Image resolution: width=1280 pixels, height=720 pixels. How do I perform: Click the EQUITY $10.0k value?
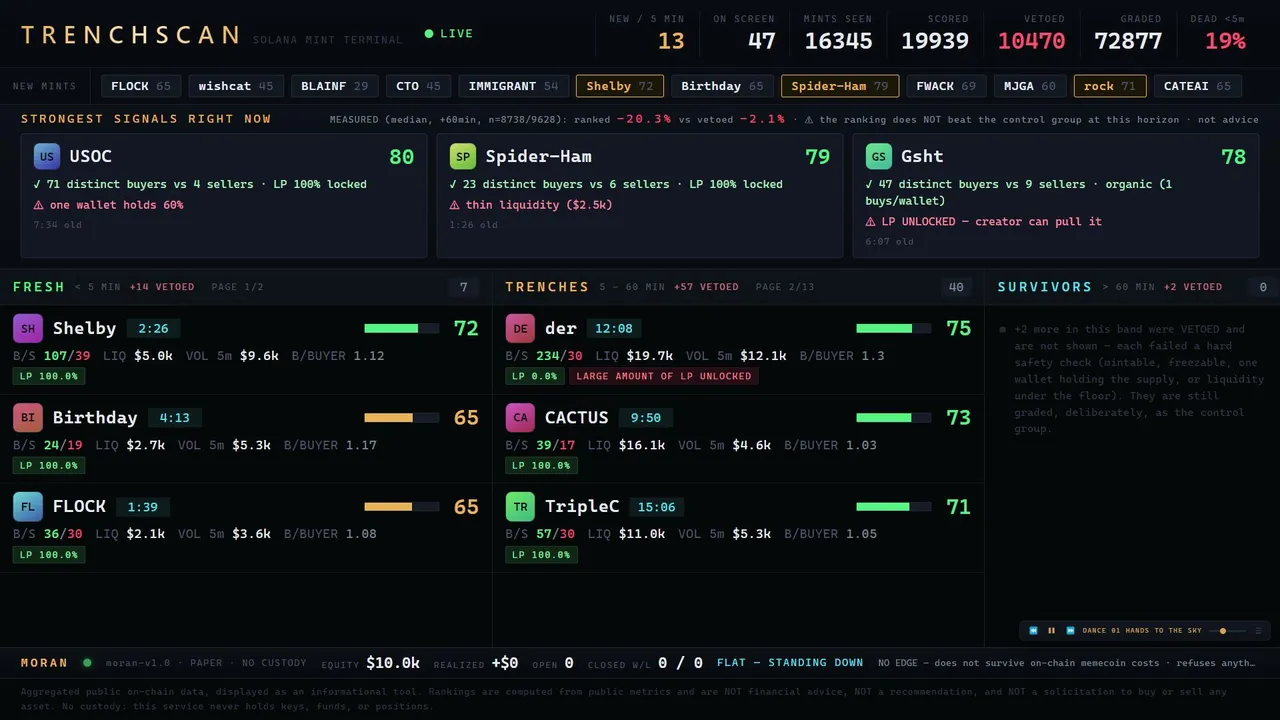tap(393, 663)
